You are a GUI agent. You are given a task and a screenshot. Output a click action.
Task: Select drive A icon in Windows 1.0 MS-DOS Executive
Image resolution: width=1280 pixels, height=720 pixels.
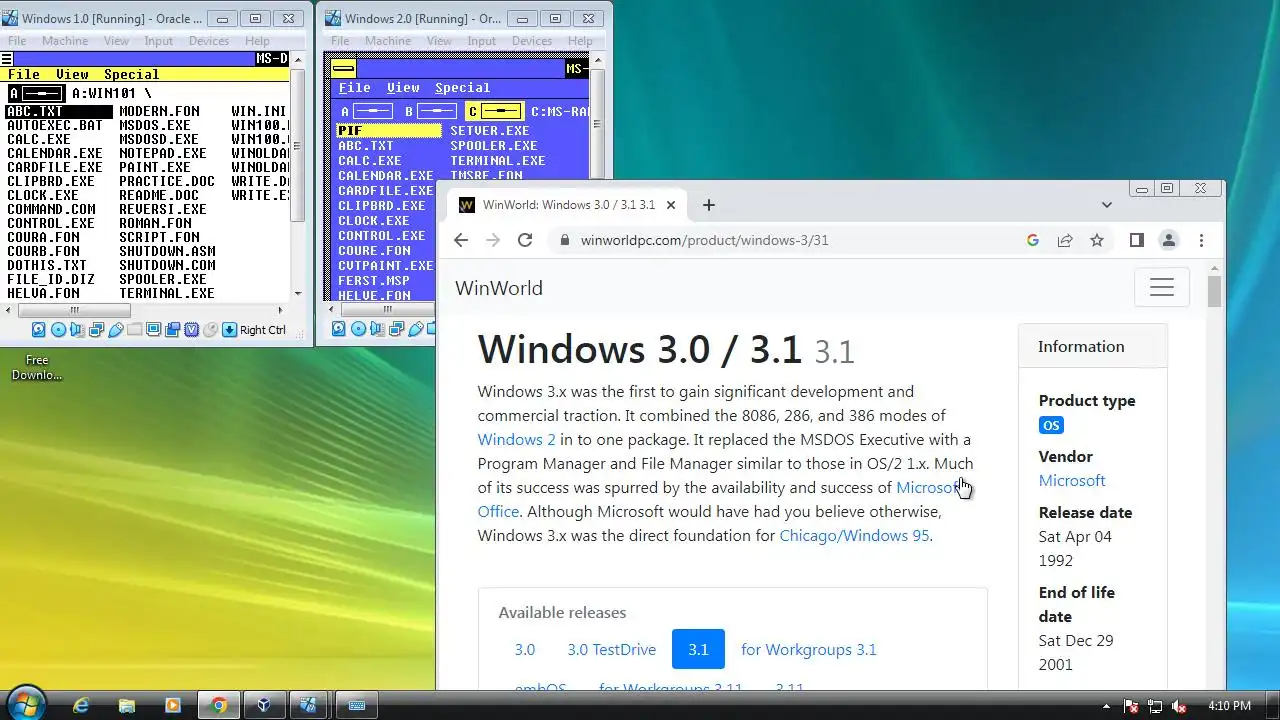coord(37,93)
